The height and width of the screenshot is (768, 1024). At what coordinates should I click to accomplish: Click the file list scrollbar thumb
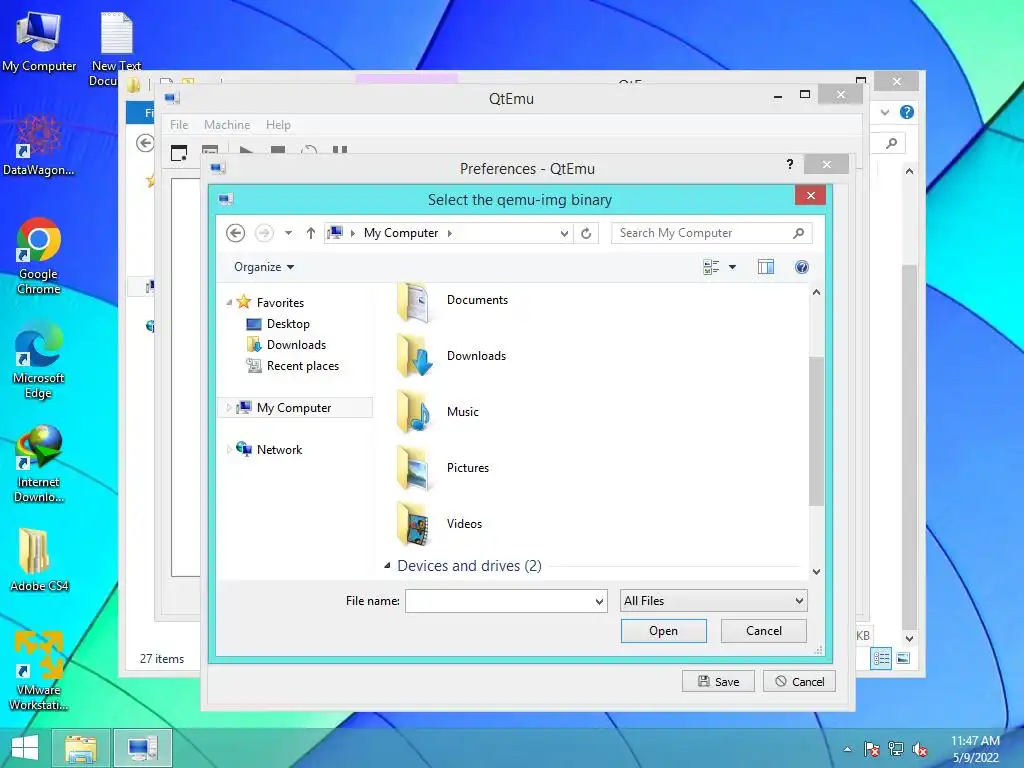pyautogui.click(x=816, y=431)
